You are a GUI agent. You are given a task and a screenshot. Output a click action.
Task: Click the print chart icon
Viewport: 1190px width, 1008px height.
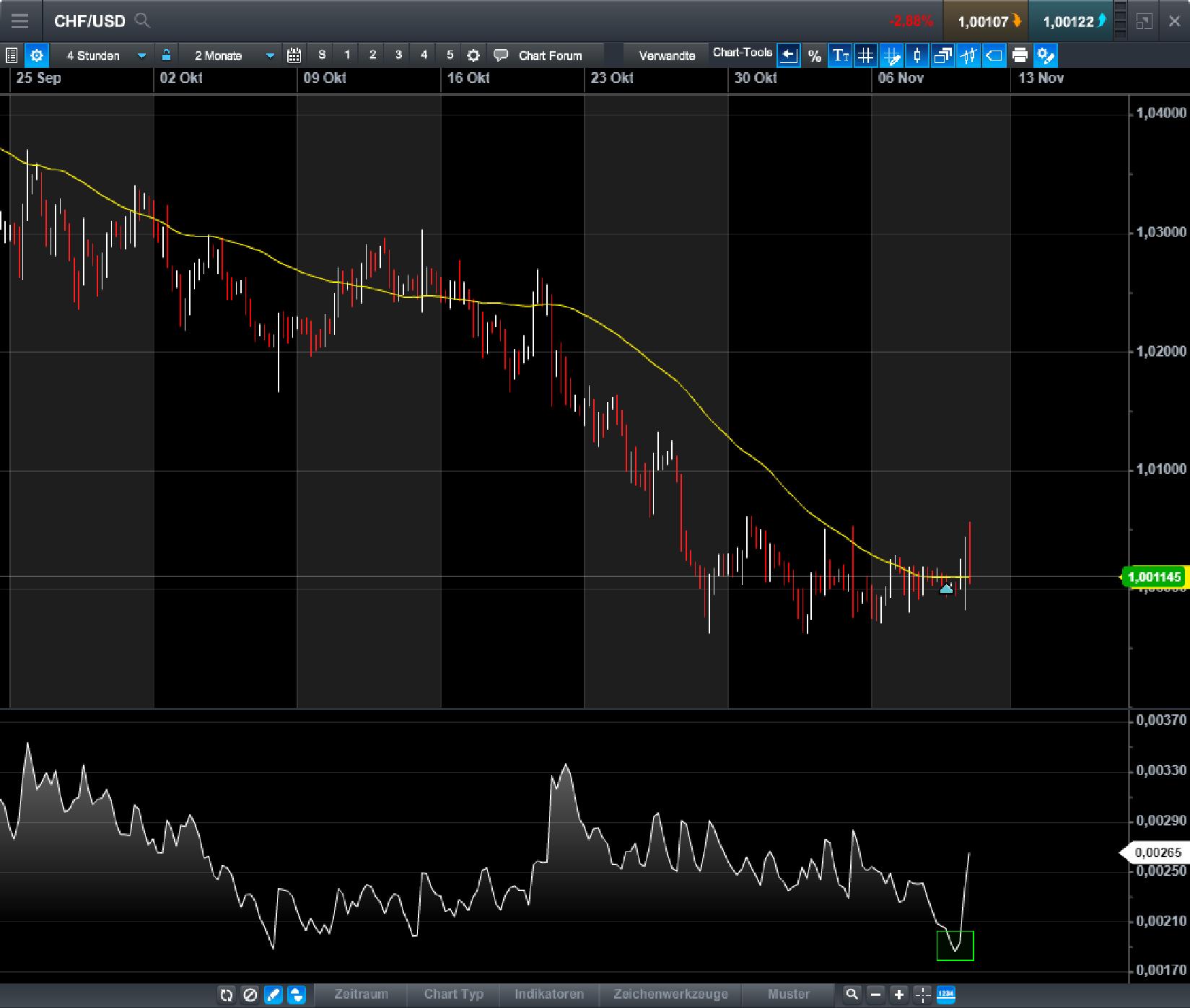[x=1019, y=55]
